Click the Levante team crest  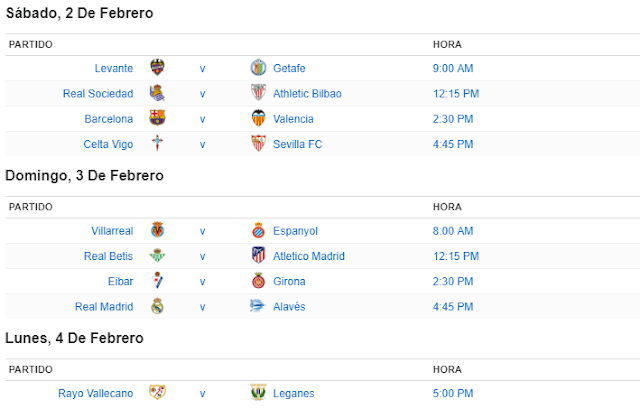point(157,67)
